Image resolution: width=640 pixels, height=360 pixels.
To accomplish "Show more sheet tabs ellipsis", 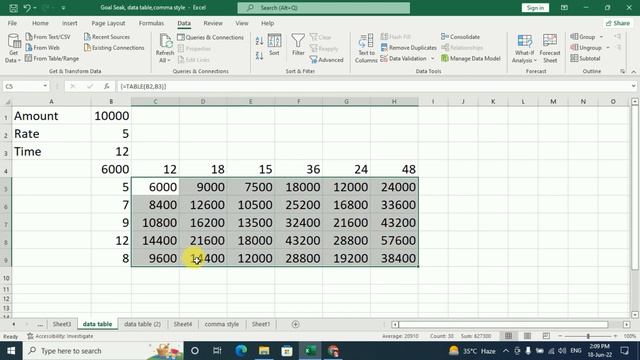I will tap(40, 324).
